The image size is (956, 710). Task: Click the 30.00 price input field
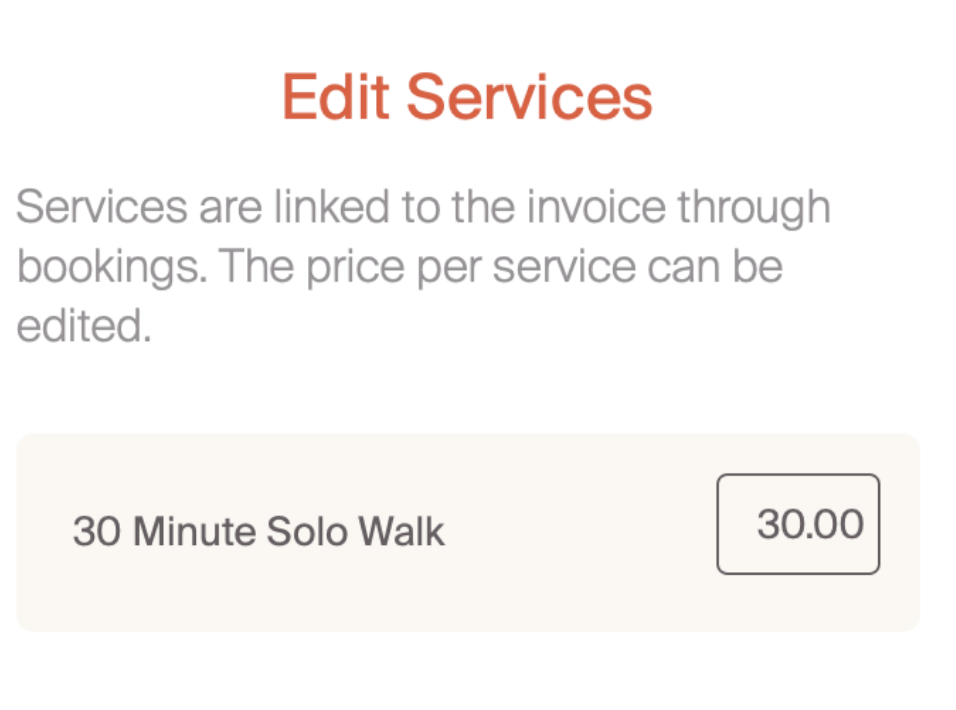798,524
